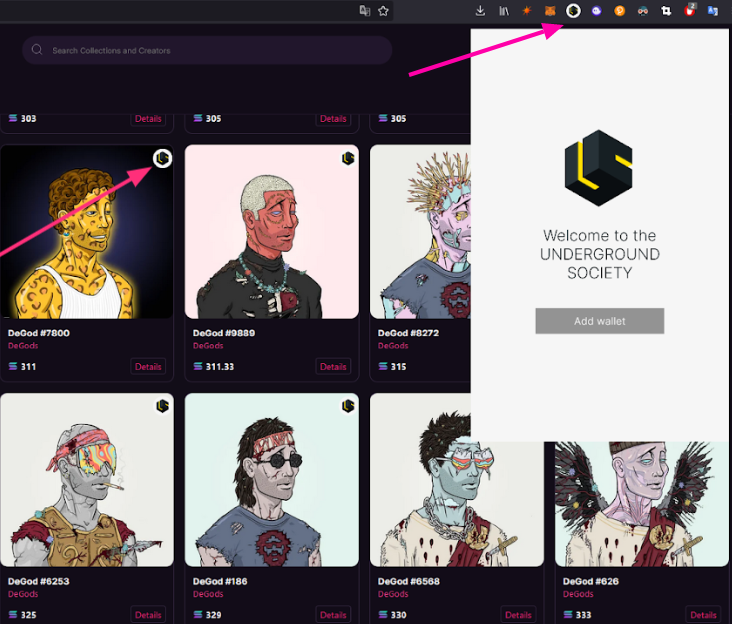This screenshot has width=732, height=624.
Task: Open DeGods collection link under DeGod #6568
Action: (393, 594)
